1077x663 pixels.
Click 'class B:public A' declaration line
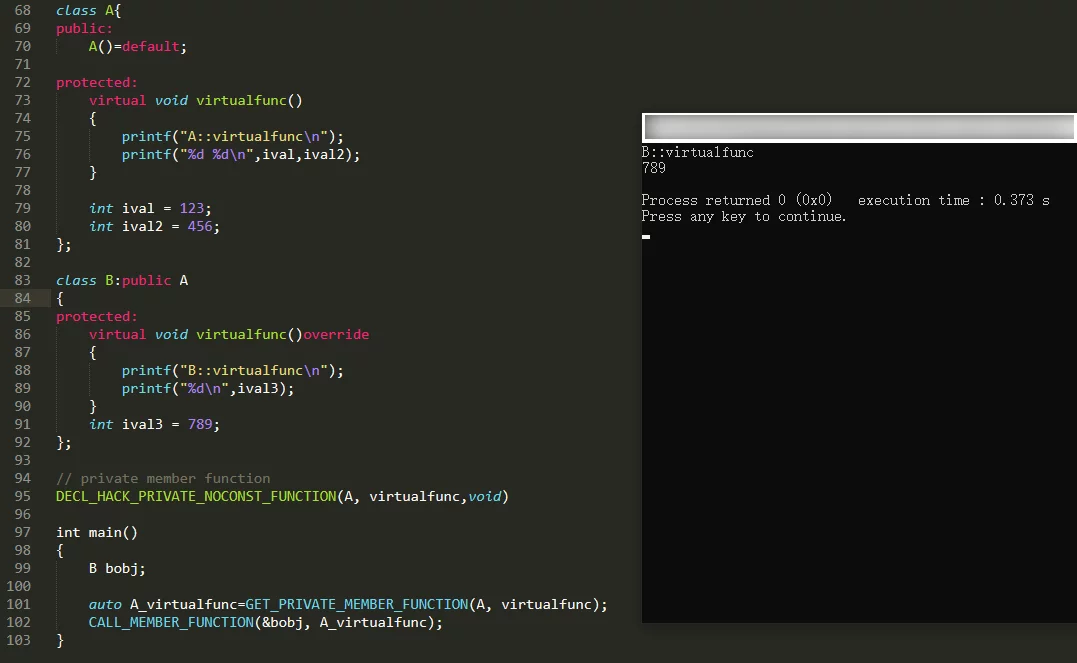tap(122, 280)
